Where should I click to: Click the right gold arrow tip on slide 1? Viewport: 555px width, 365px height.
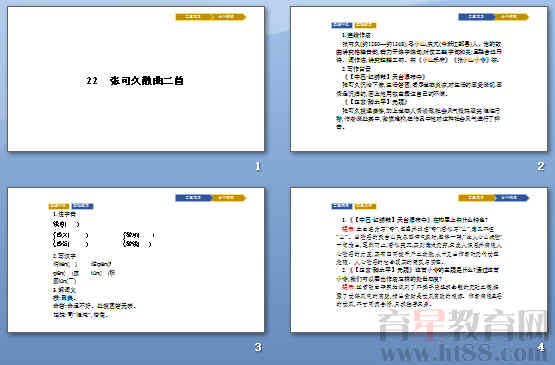coord(228,17)
